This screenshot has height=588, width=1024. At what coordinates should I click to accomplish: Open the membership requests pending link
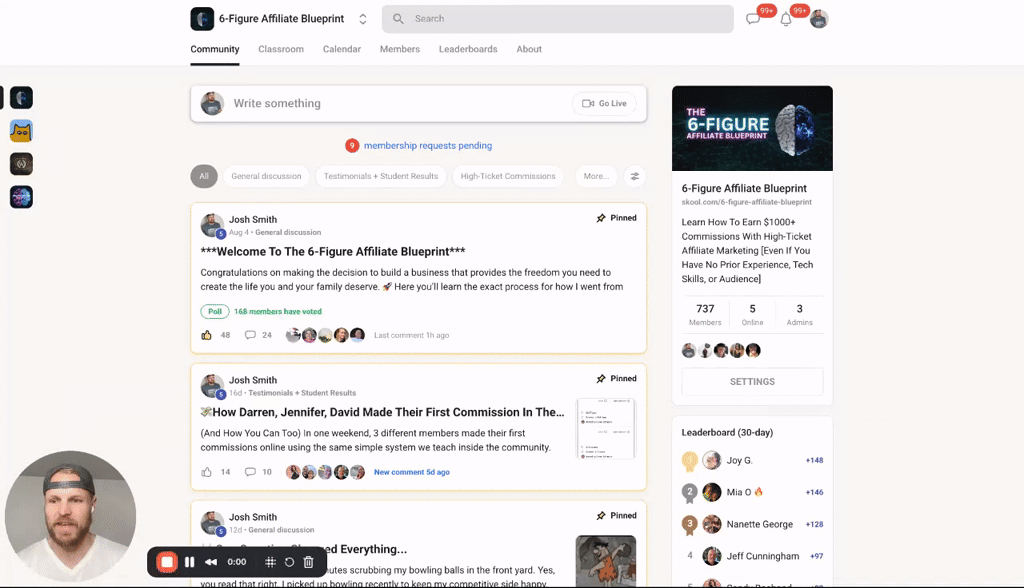click(x=428, y=146)
